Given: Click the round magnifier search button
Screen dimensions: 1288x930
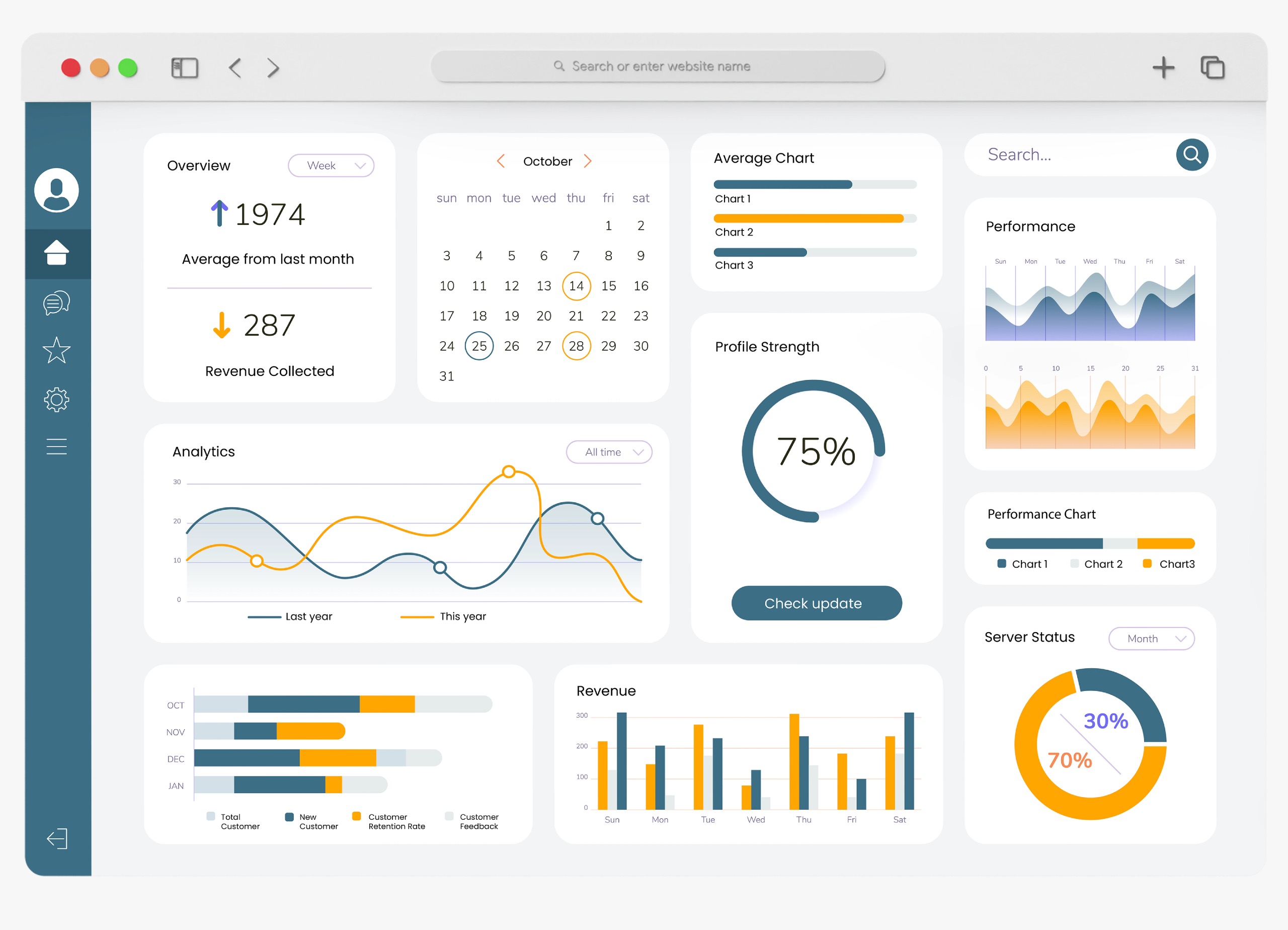Looking at the screenshot, I should [1192, 154].
